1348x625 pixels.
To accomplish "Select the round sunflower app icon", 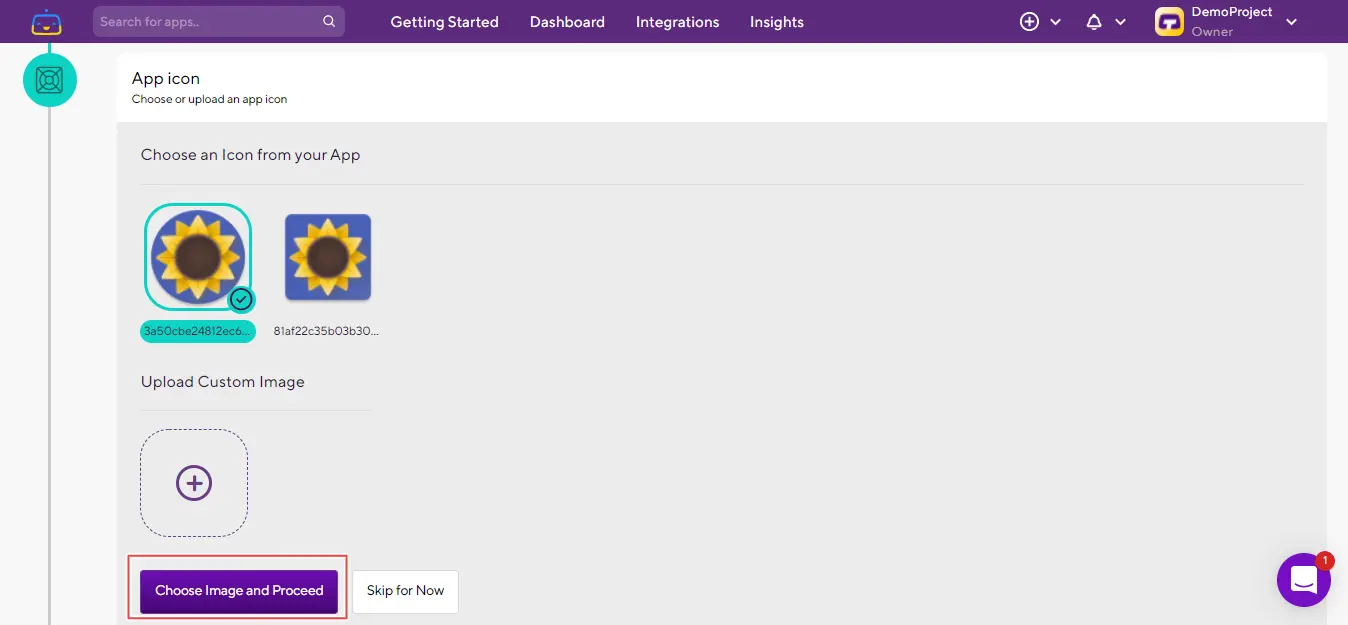I will click(197, 257).
